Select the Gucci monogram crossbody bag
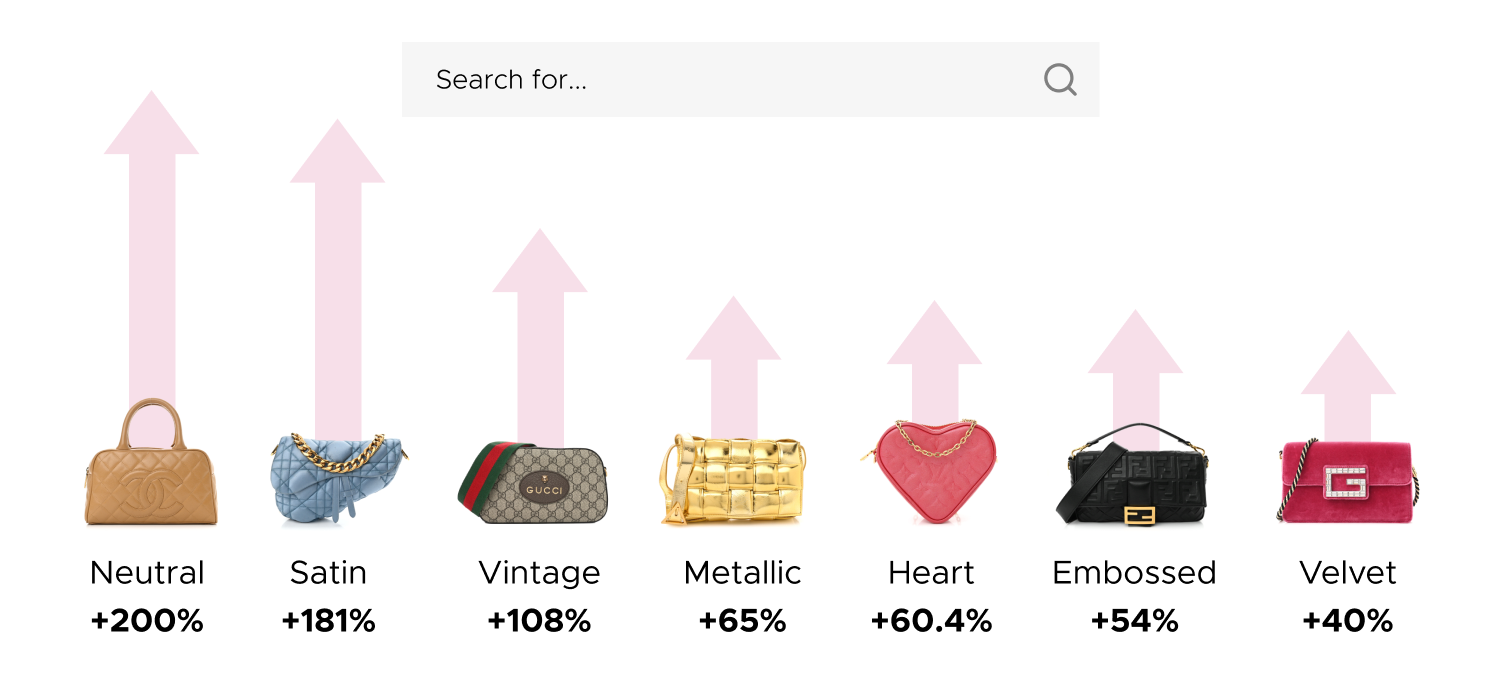This screenshot has height=683, width=1500. [537, 486]
